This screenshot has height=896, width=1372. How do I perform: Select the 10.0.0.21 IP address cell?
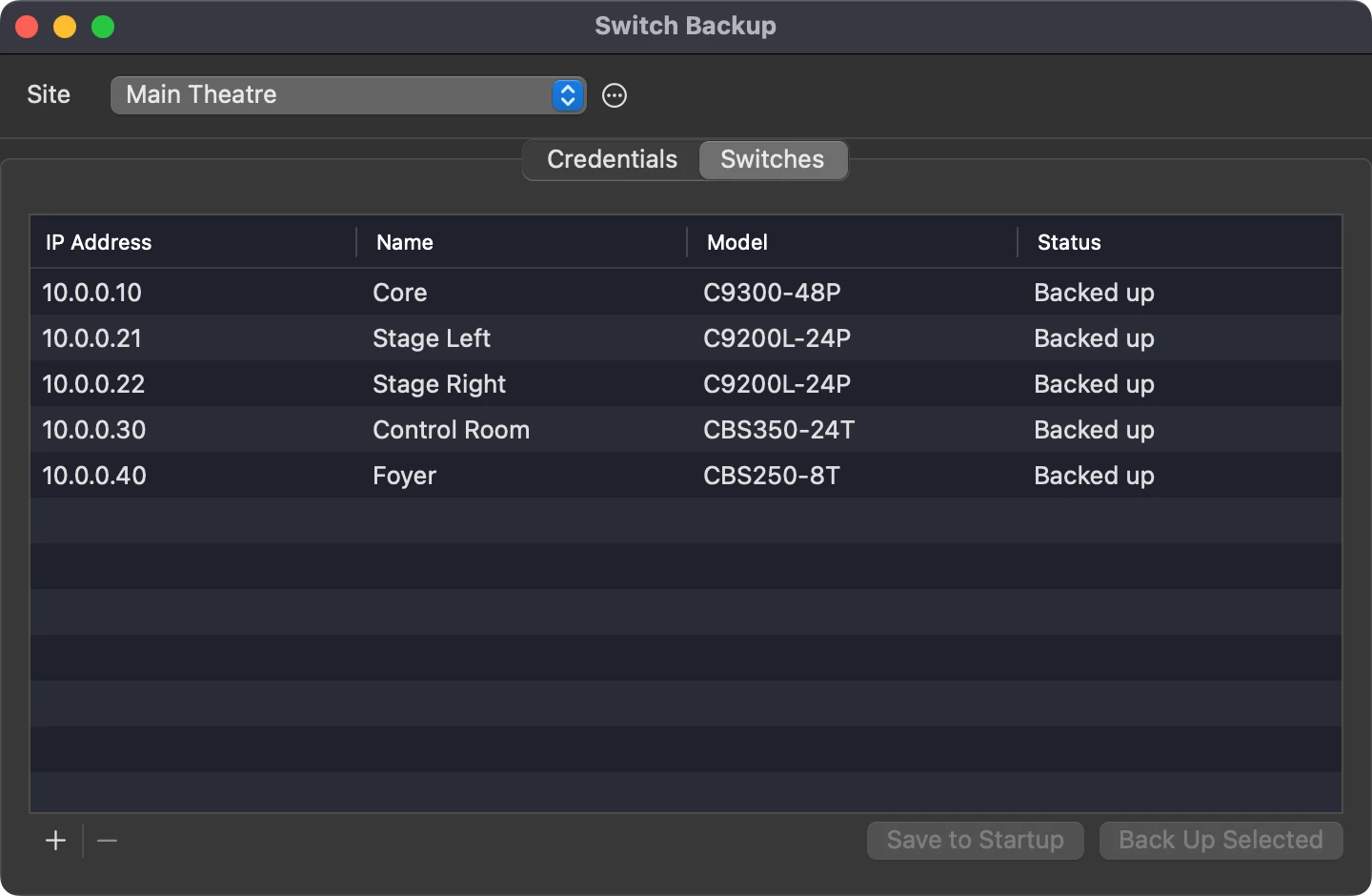coord(92,338)
